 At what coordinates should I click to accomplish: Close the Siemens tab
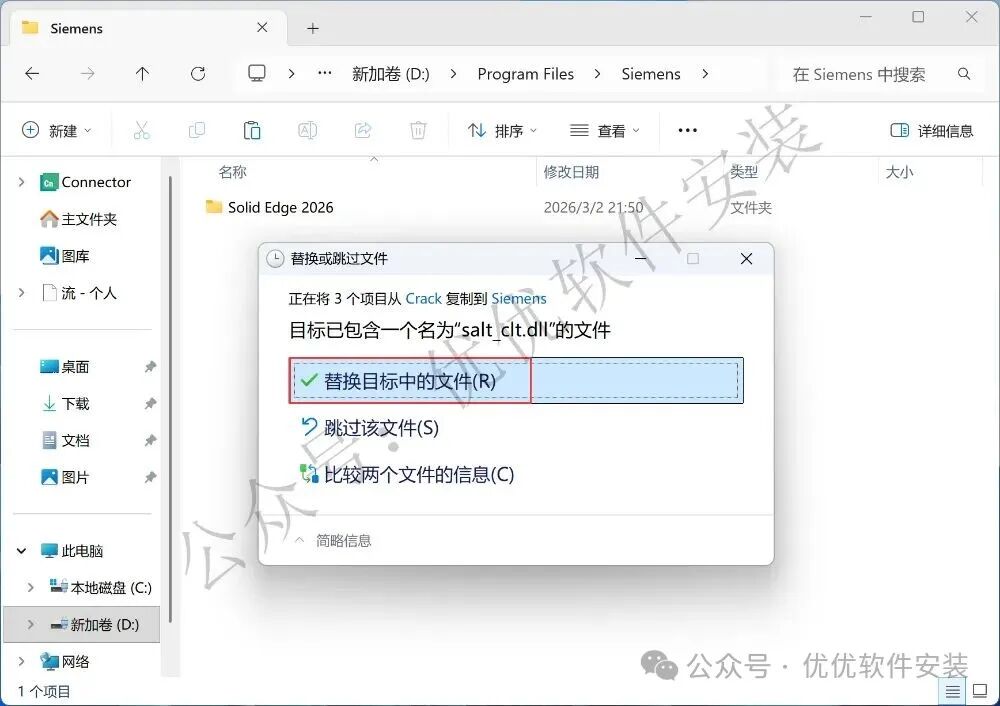[x=262, y=27]
